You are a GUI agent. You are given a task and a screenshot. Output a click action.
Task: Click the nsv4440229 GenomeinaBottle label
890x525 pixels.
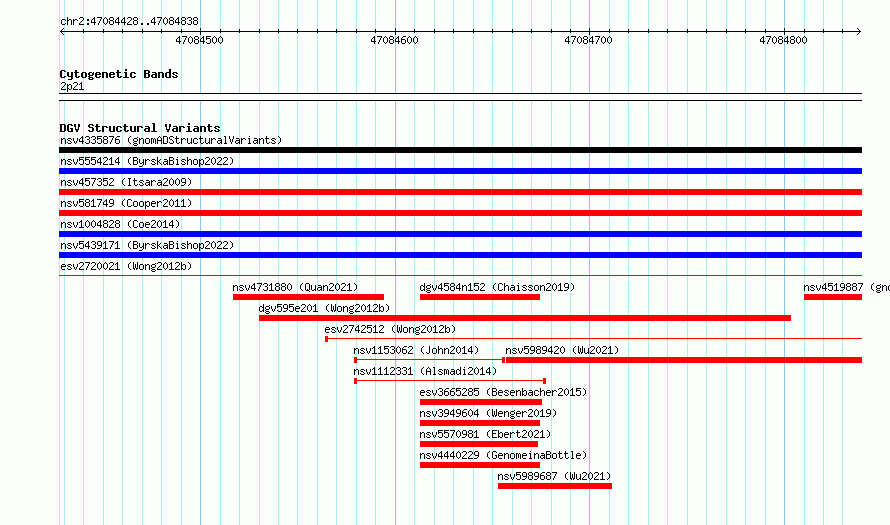[503, 455]
